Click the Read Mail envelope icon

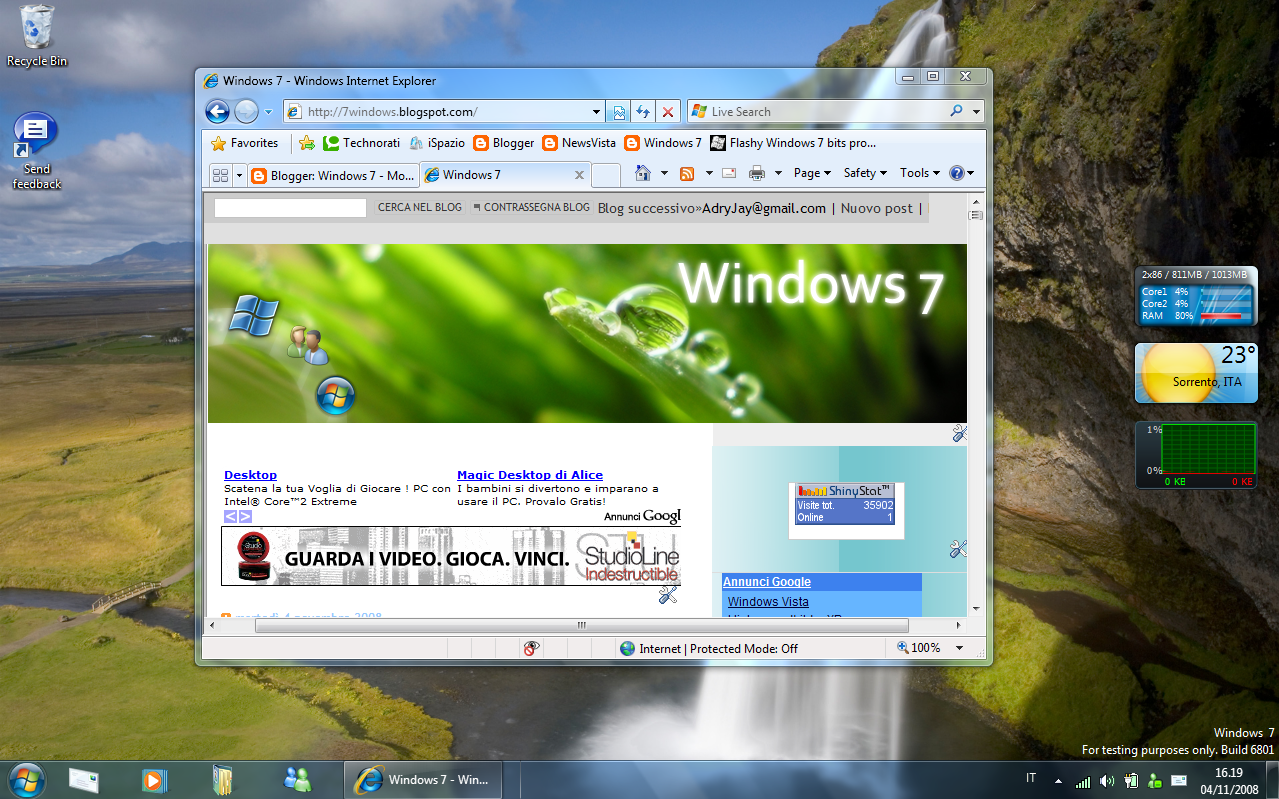coord(729,173)
